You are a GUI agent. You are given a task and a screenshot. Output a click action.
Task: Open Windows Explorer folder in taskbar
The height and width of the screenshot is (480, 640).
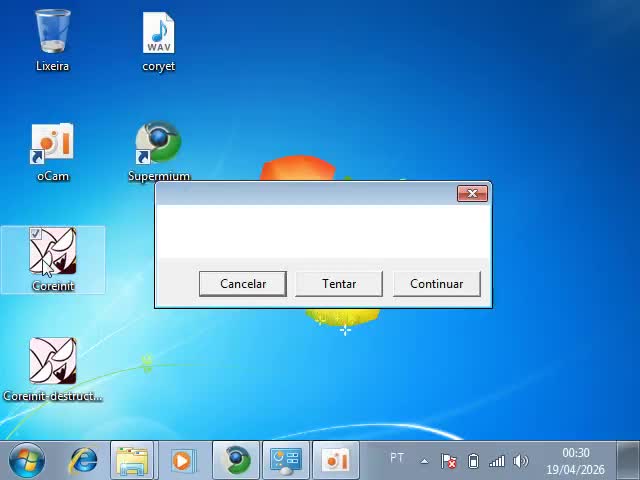pyautogui.click(x=132, y=460)
